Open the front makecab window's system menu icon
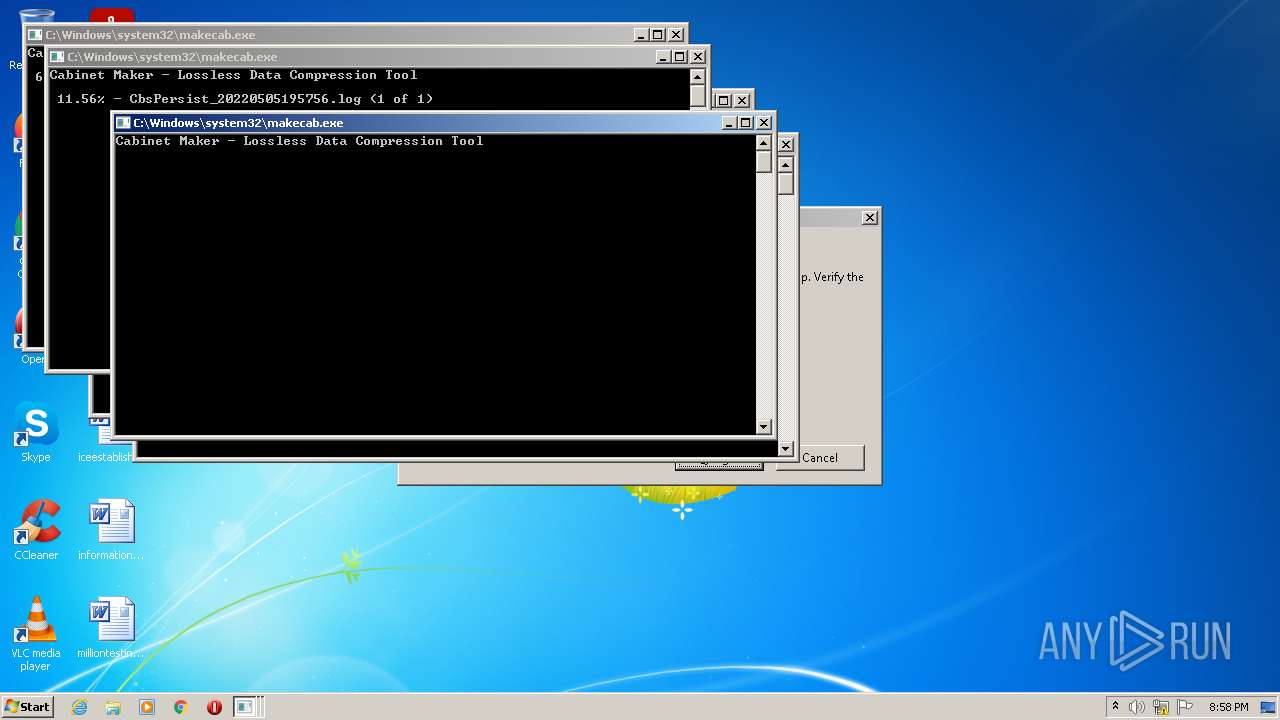The height and width of the screenshot is (720, 1280). click(123, 123)
